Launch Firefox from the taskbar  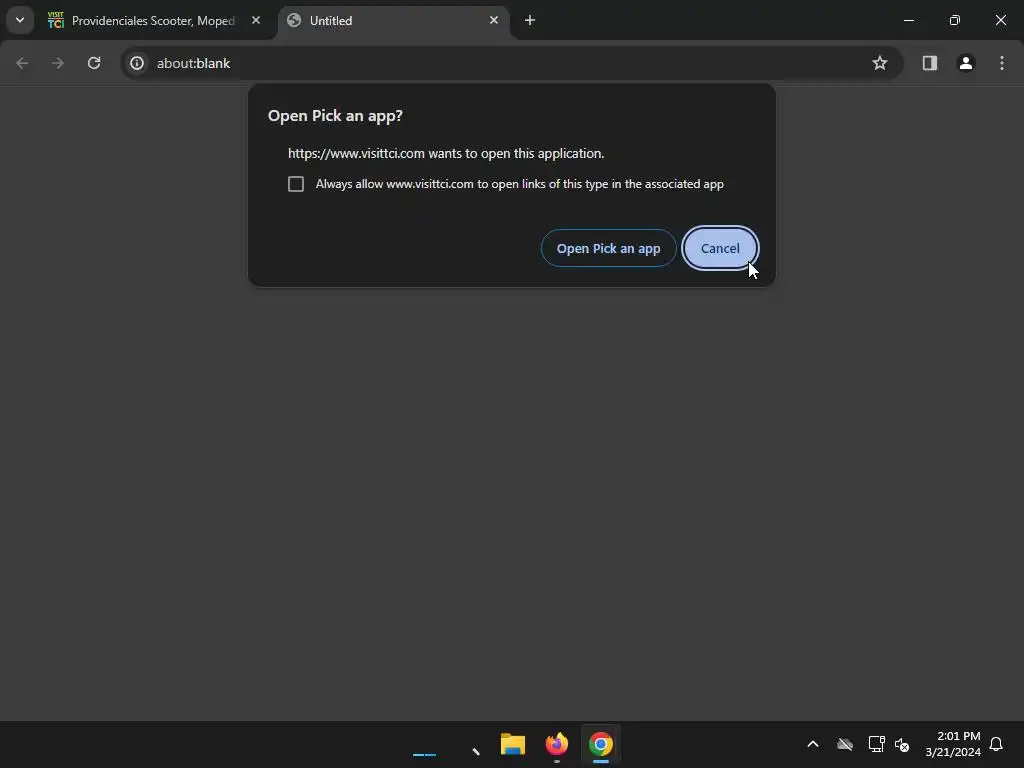(556, 744)
